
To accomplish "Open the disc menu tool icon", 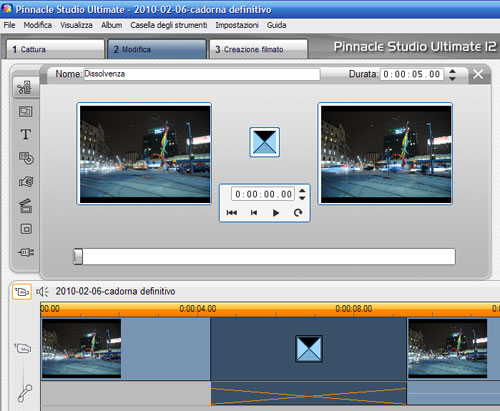I will point(26,158).
